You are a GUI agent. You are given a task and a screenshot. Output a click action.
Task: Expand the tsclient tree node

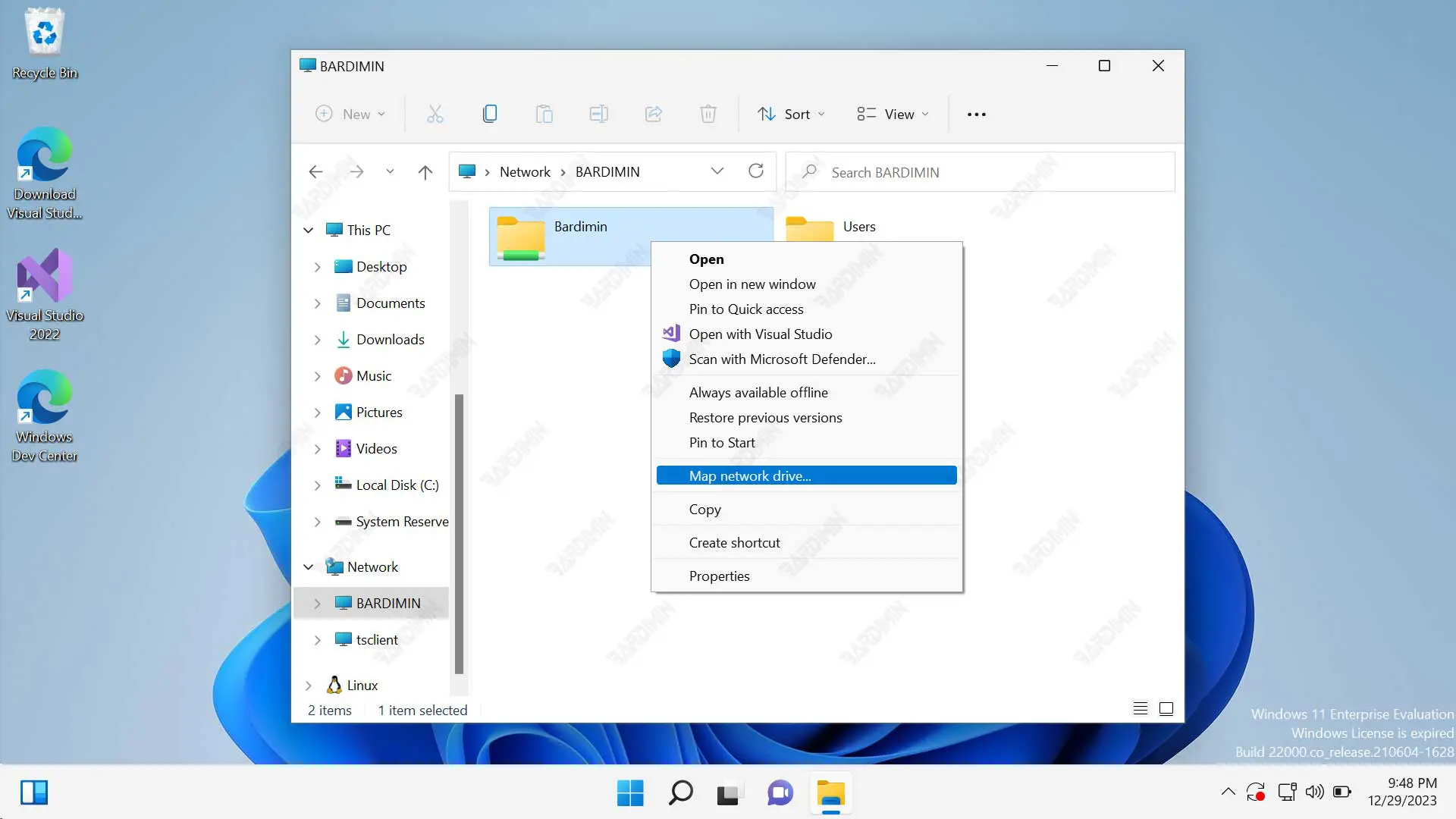point(318,640)
